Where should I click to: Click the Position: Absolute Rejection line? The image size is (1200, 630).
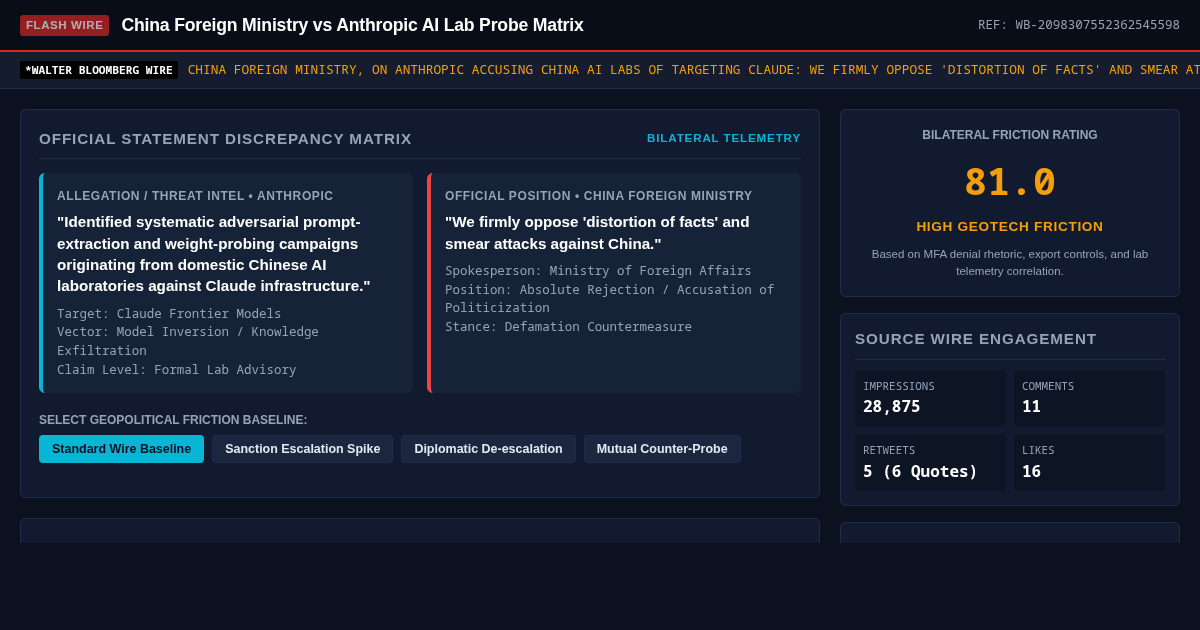click(610, 298)
